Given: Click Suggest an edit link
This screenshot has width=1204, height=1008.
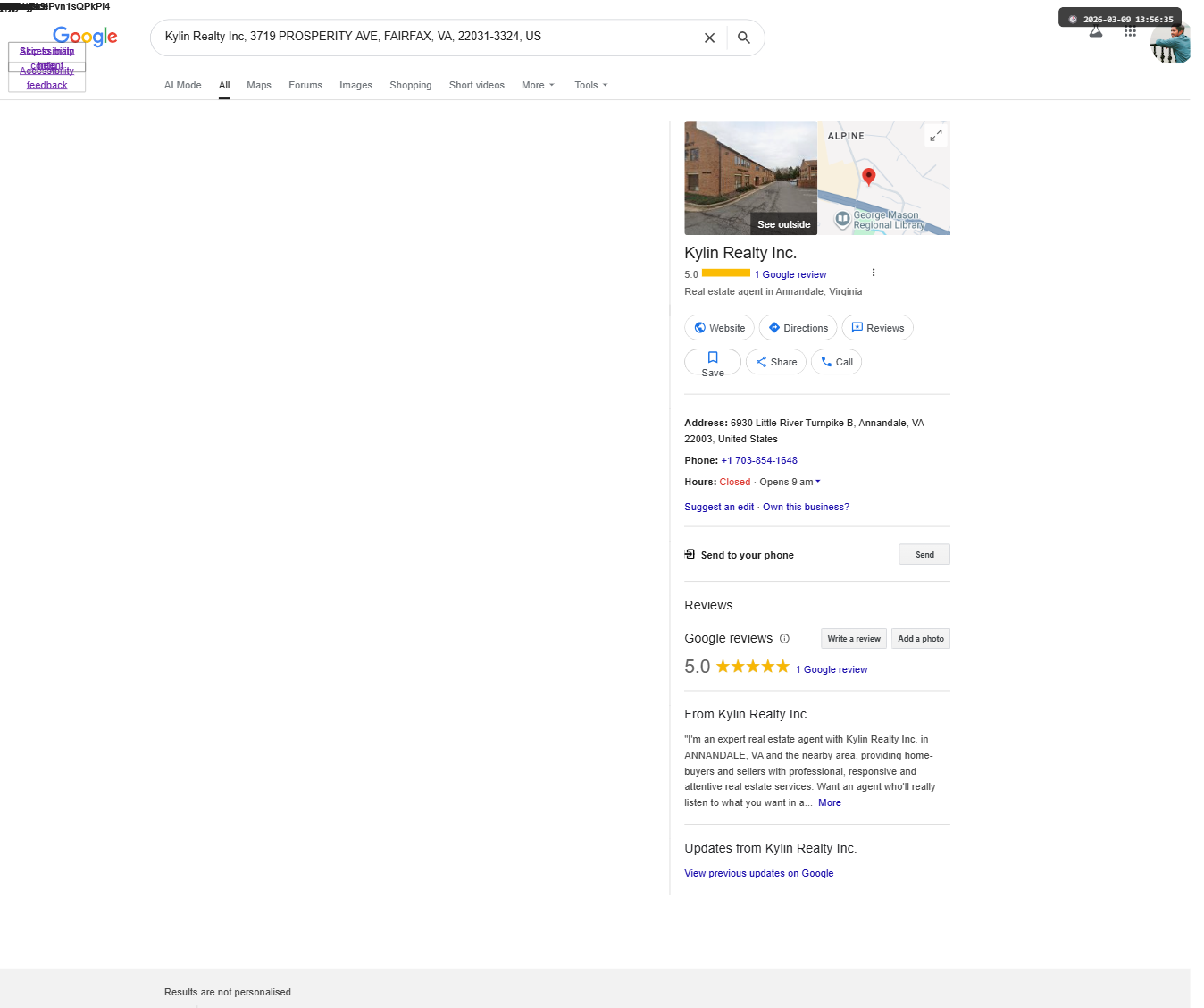Looking at the screenshot, I should tap(719, 507).
